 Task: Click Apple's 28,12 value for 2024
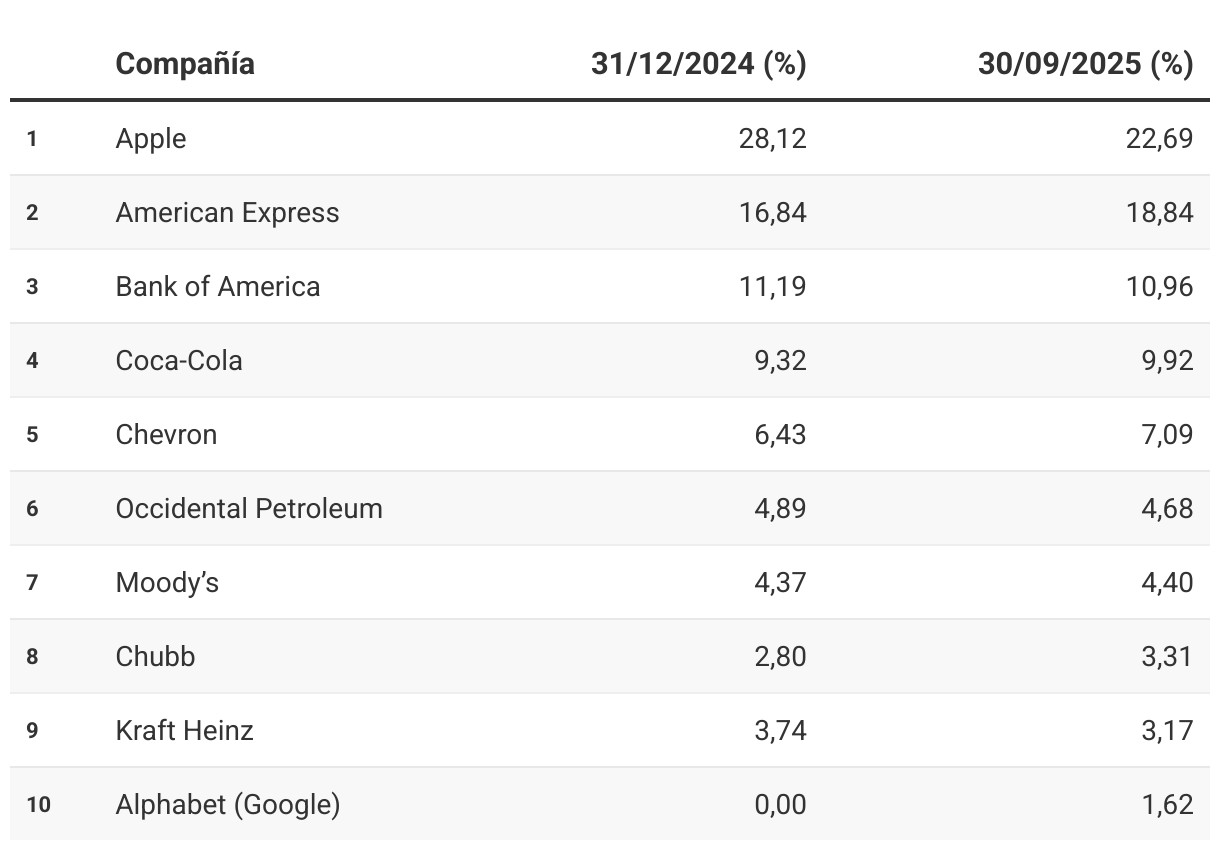click(x=772, y=138)
